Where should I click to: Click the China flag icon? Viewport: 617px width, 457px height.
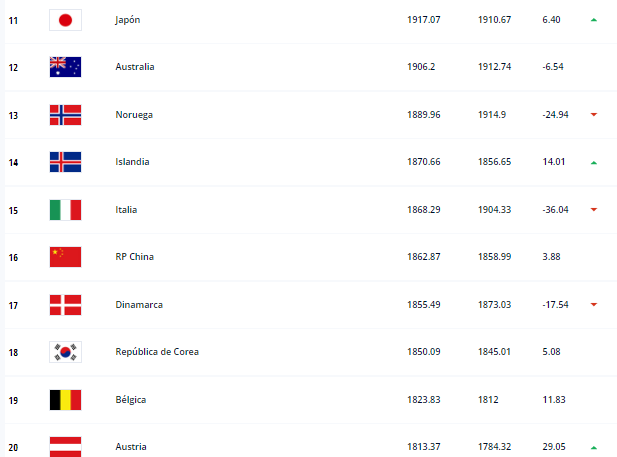pyautogui.click(x=65, y=257)
